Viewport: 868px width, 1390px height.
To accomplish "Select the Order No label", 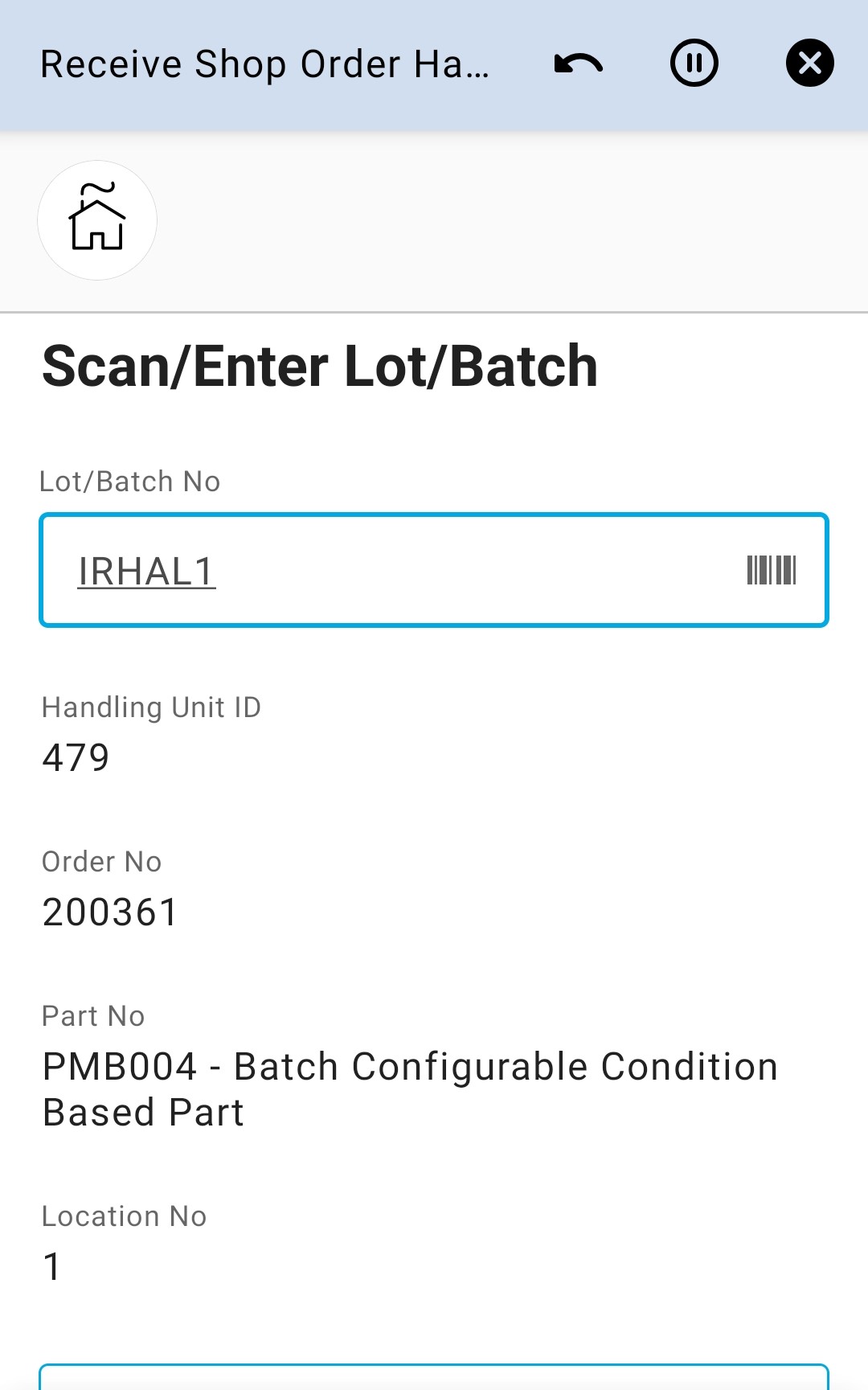I will (102, 862).
